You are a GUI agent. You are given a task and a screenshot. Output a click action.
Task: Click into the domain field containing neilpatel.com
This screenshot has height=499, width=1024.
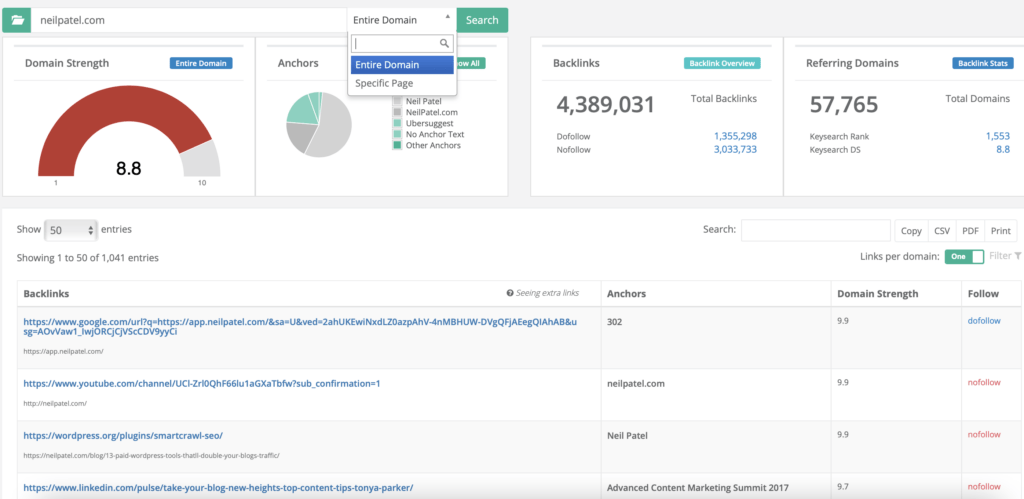coord(189,20)
